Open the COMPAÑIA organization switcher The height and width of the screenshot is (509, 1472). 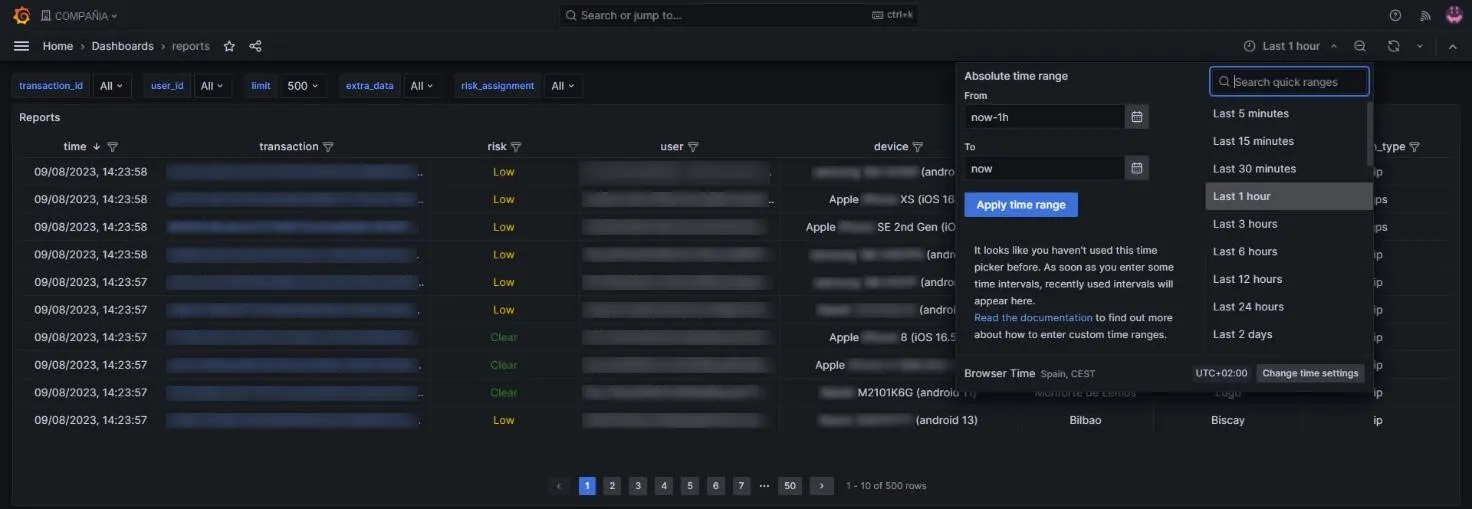[x=79, y=16]
